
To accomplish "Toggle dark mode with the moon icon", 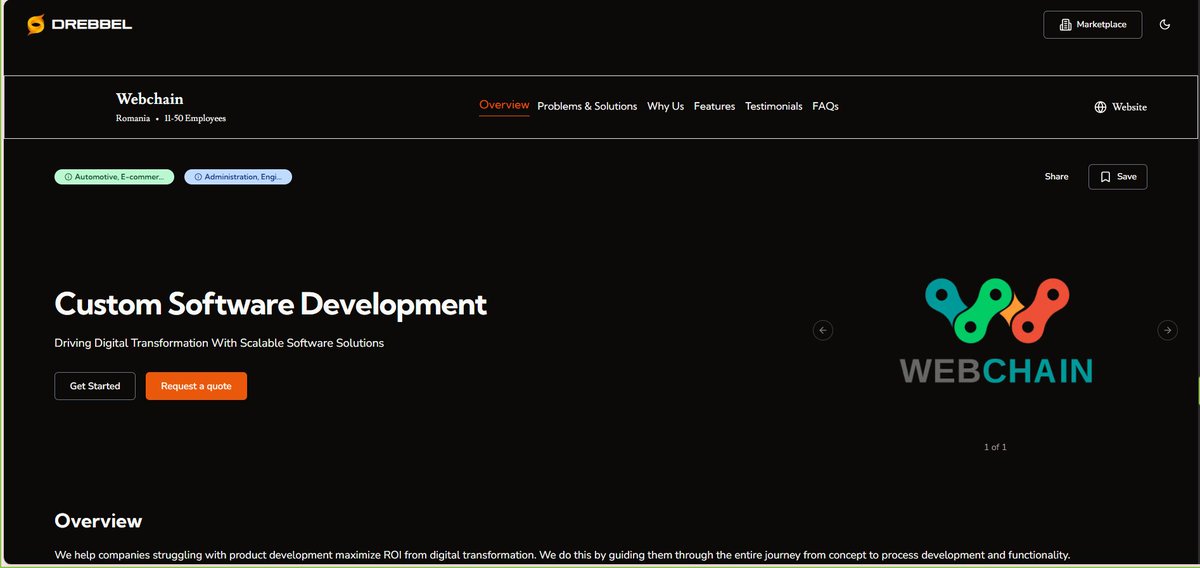I will pos(1164,24).
